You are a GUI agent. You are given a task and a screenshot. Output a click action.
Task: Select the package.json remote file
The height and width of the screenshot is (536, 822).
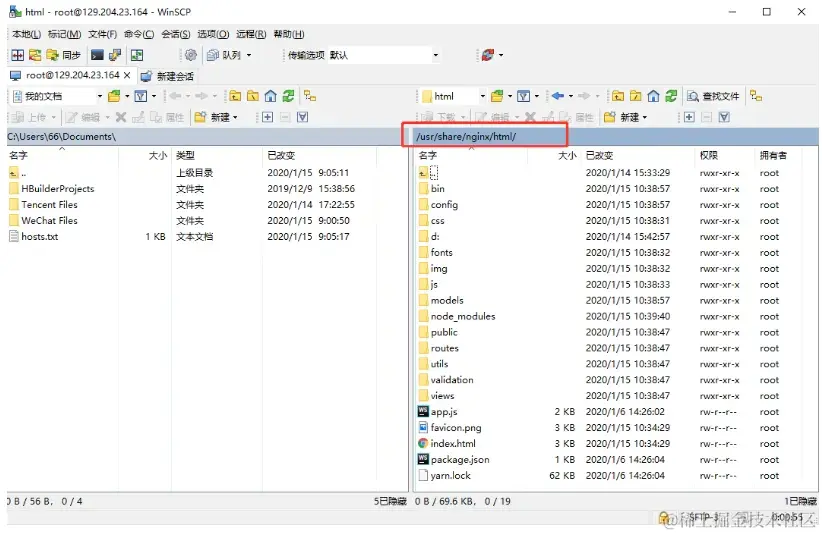[x=460, y=460]
